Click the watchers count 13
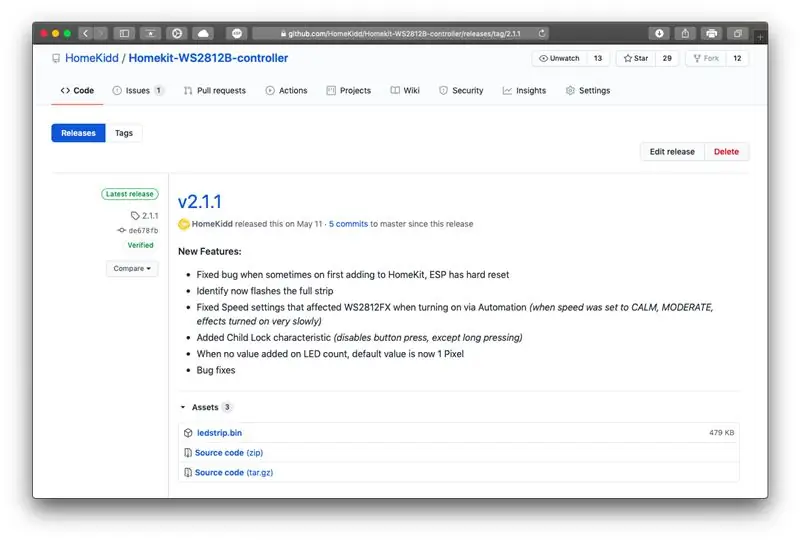 (x=597, y=58)
